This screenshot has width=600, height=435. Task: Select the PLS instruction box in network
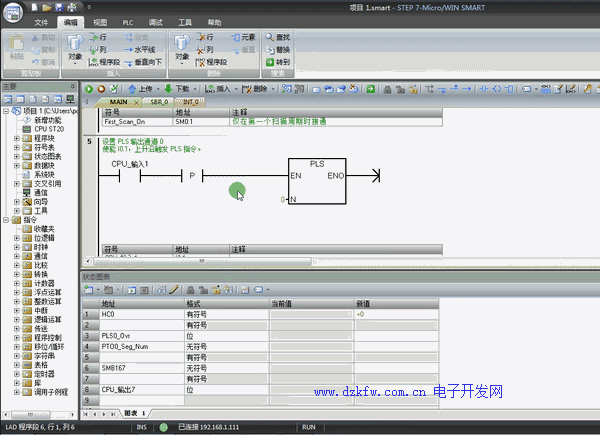(317, 181)
